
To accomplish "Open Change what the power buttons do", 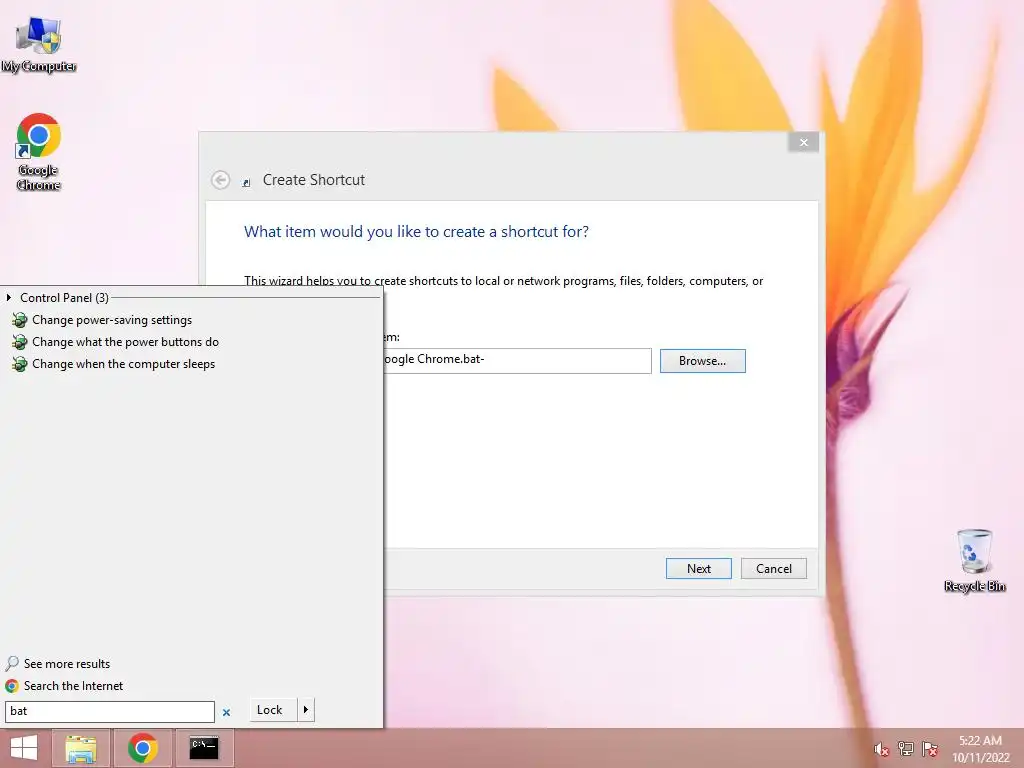I will click(125, 342).
